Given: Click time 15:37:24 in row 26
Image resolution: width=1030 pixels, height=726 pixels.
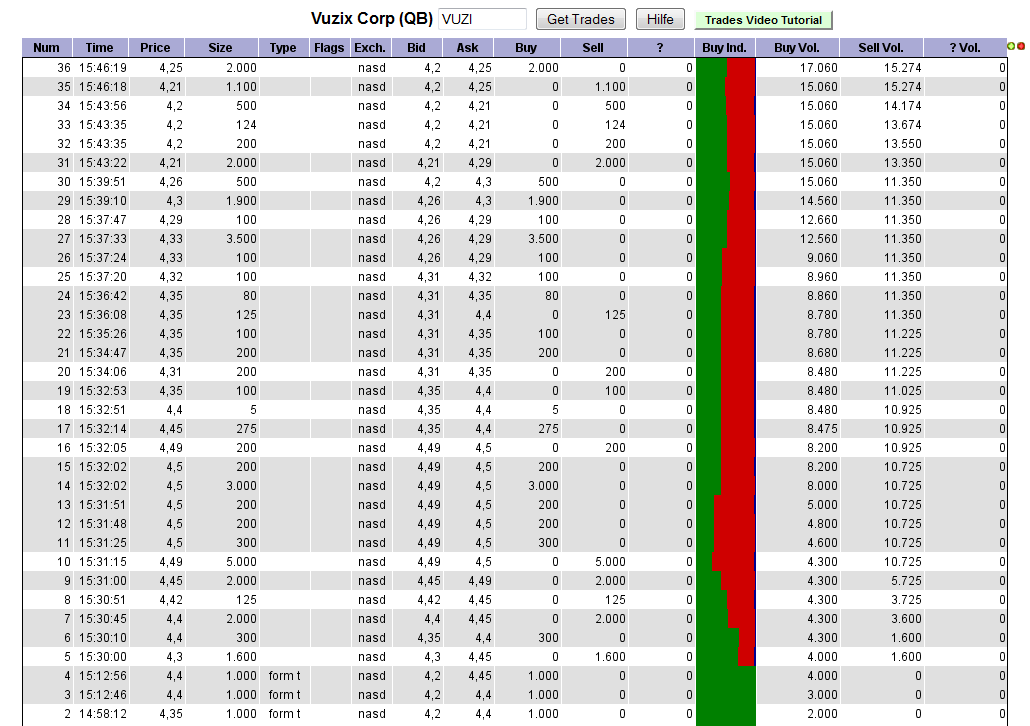Looking at the screenshot, I should click(x=103, y=258).
